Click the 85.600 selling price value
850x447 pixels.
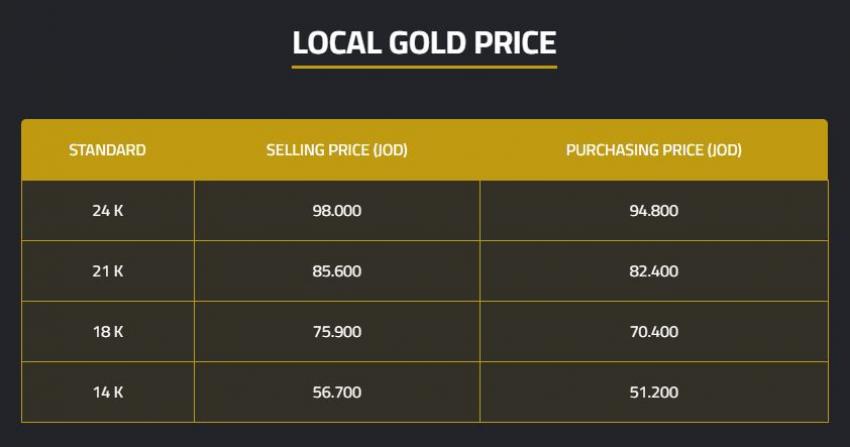pyautogui.click(x=337, y=271)
